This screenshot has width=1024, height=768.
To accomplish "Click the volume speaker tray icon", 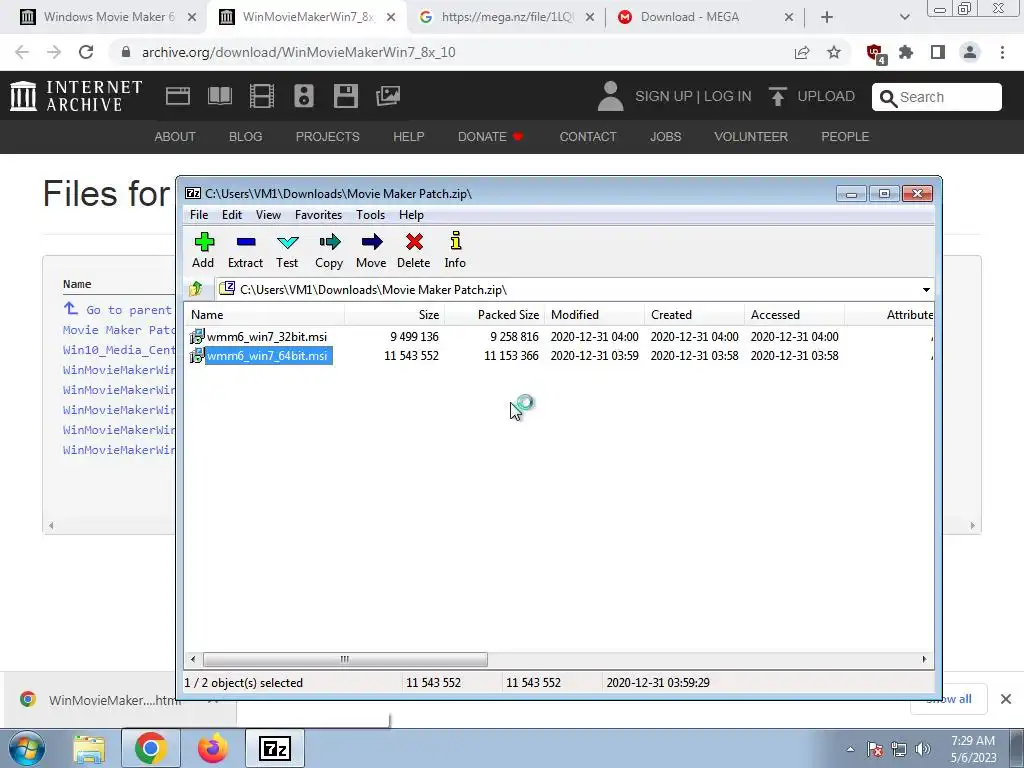I will tap(922, 749).
